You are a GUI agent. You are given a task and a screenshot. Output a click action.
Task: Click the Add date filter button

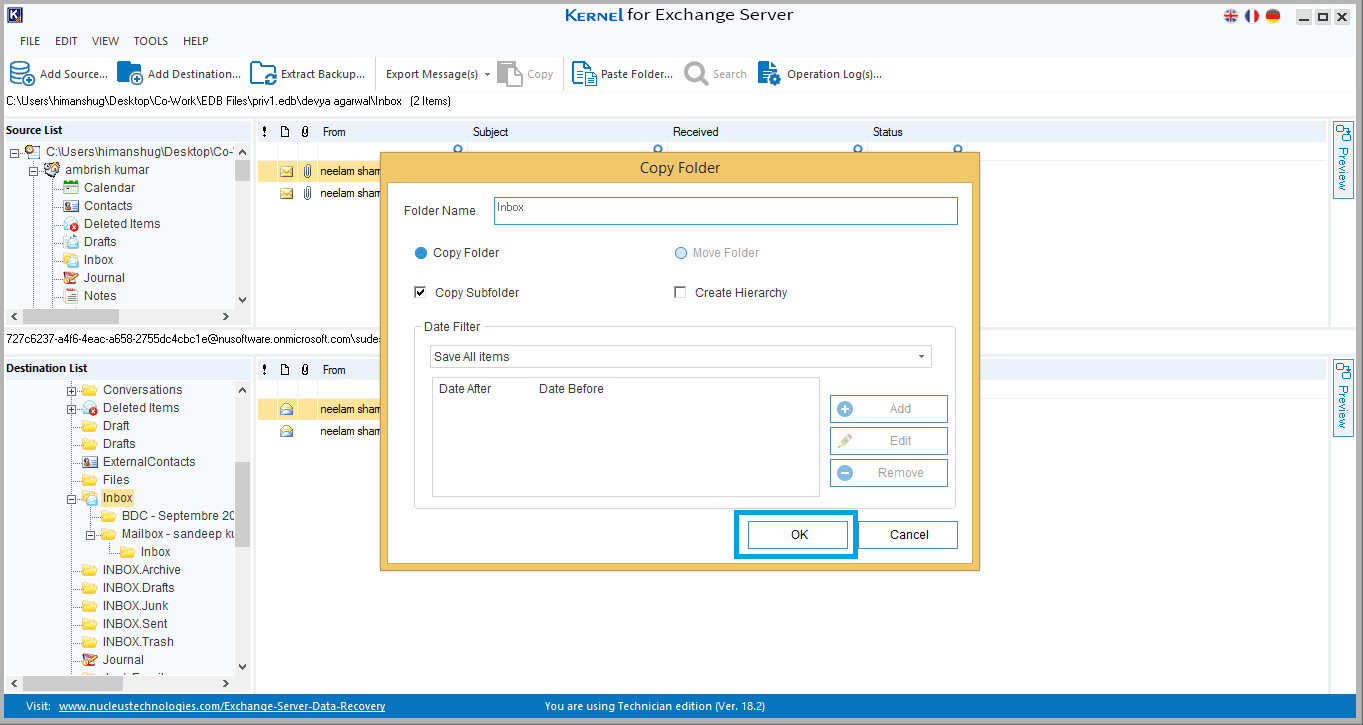(x=889, y=409)
